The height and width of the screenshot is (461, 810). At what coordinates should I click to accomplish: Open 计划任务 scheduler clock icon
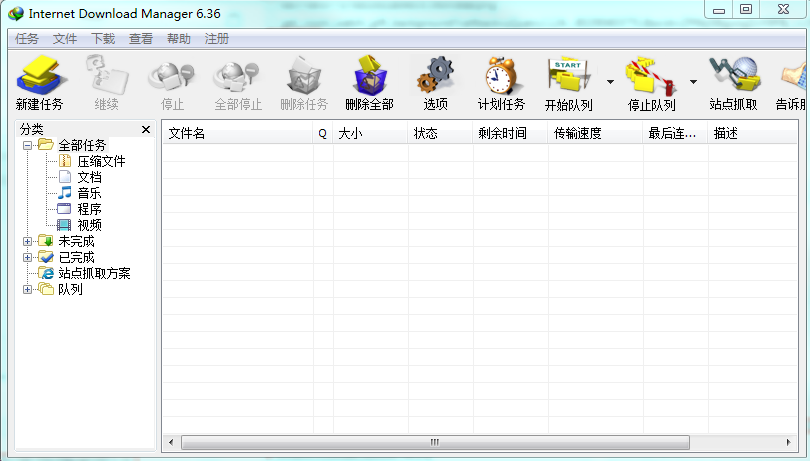pyautogui.click(x=501, y=75)
